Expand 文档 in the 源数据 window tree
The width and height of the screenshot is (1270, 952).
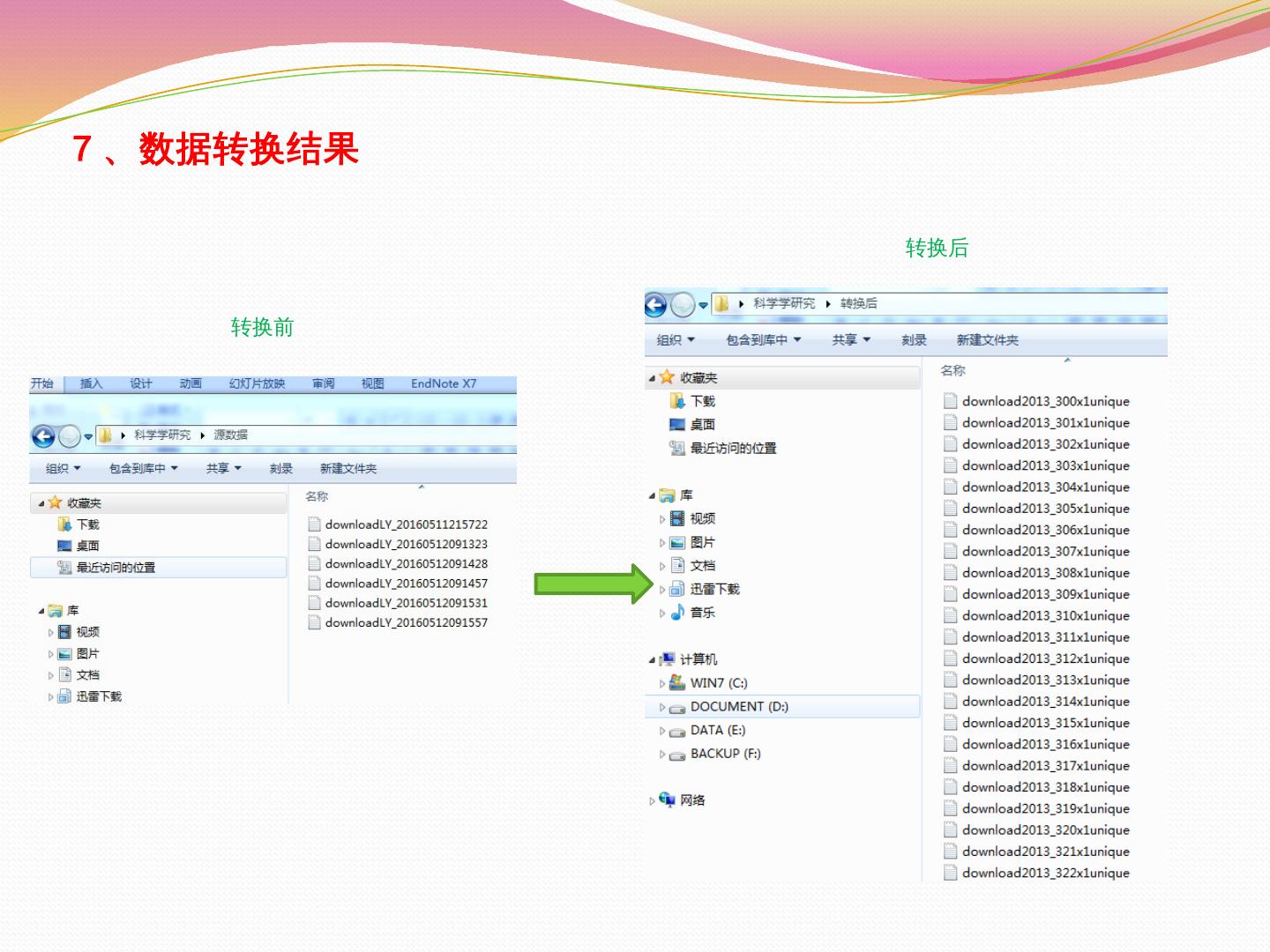pos(50,675)
